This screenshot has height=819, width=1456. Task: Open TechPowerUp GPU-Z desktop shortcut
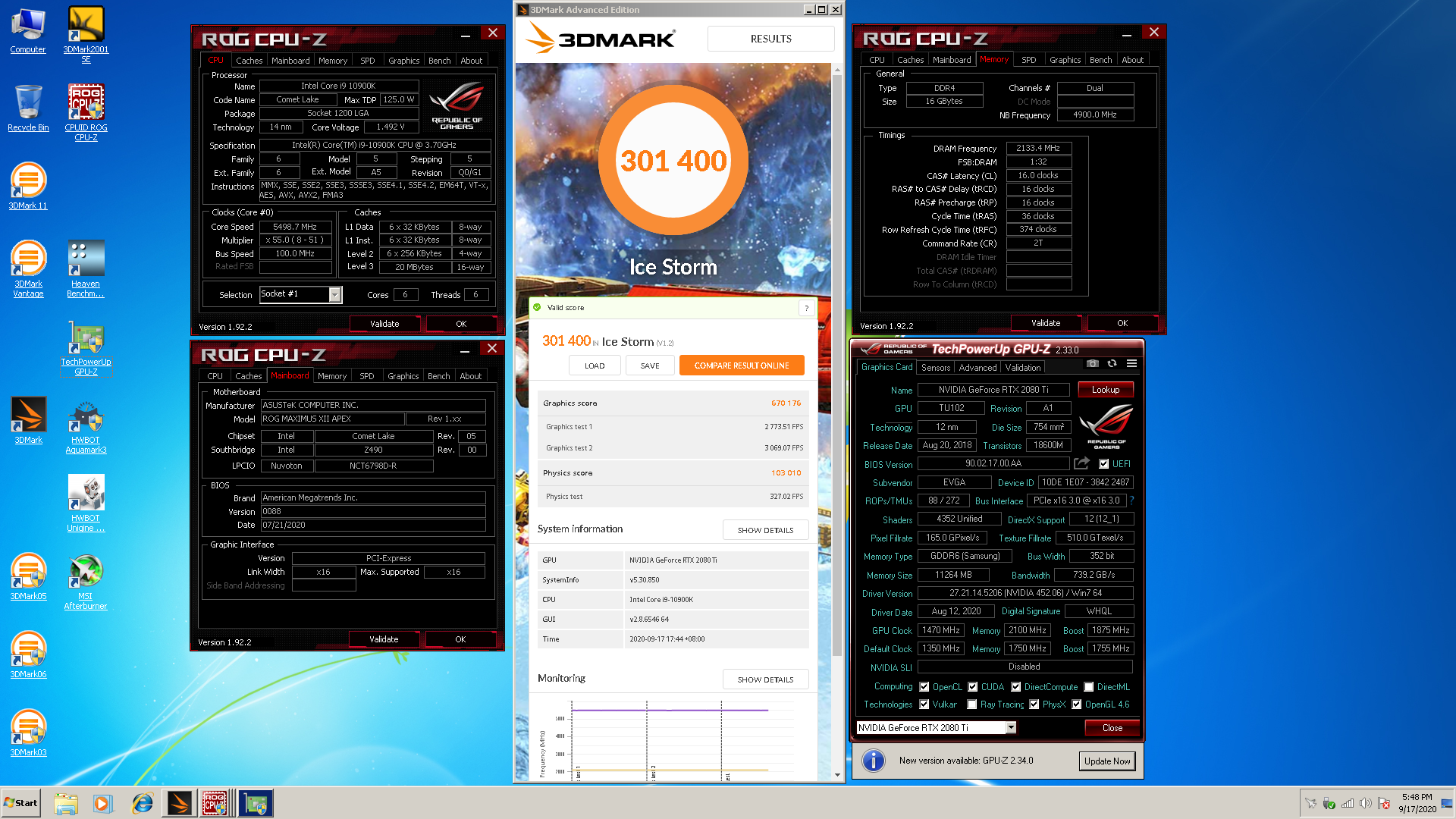point(86,347)
